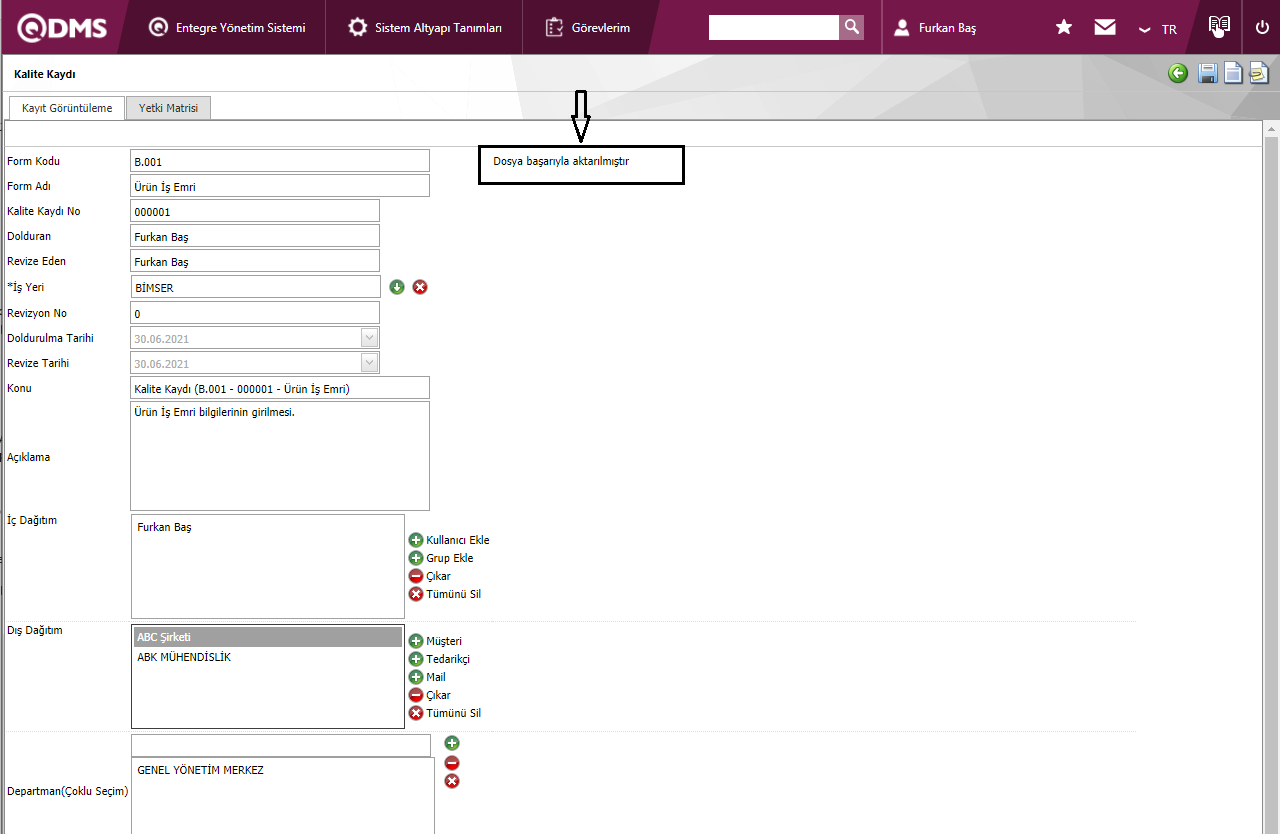Remove a department with the red minus icon

pyautogui.click(x=452, y=762)
